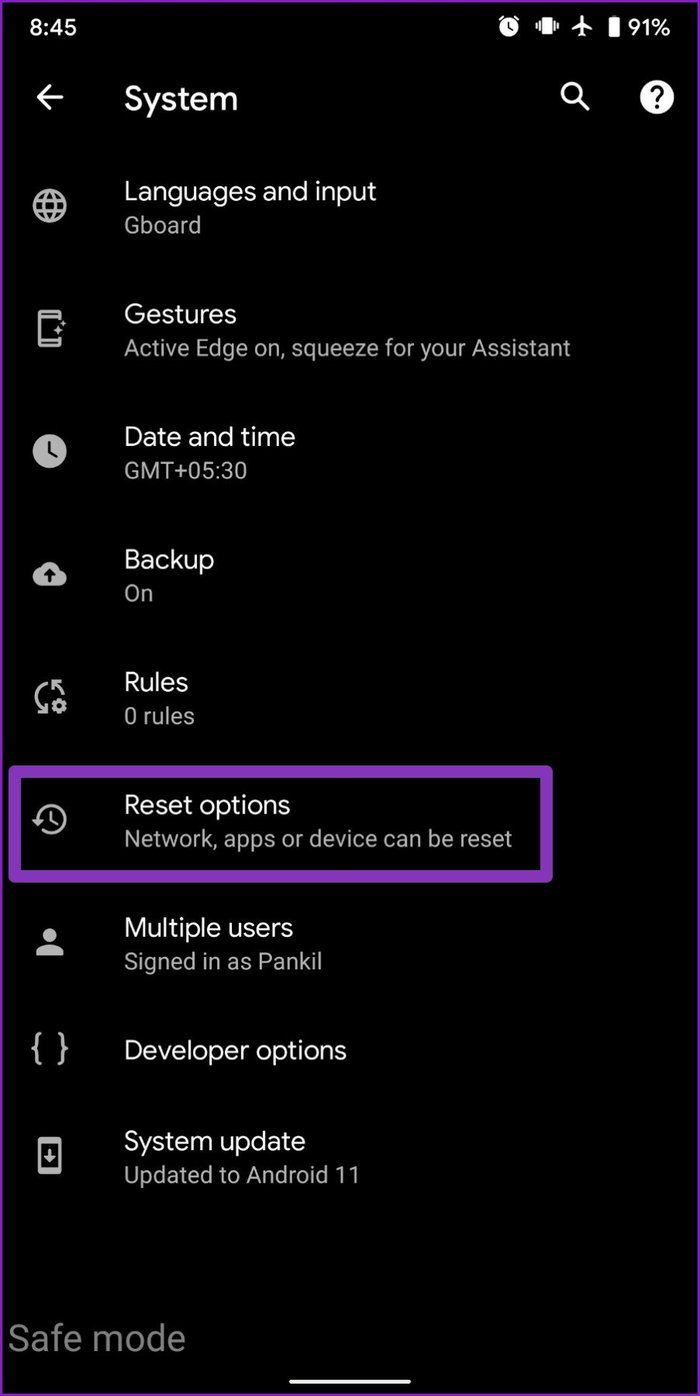Tap the curly braces Developer icon
Image resolution: width=700 pixels, height=1396 pixels.
point(50,1049)
